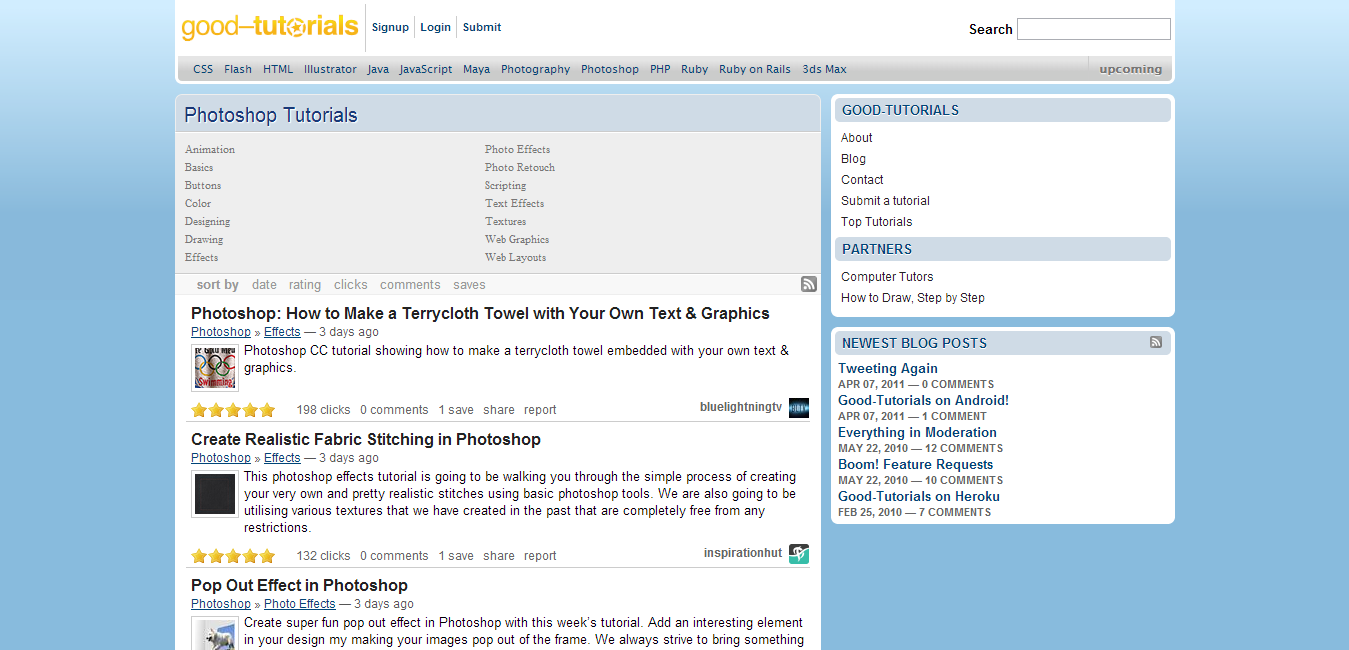Select CSS in the category bar
The height and width of the screenshot is (650, 1349).
(203, 69)
